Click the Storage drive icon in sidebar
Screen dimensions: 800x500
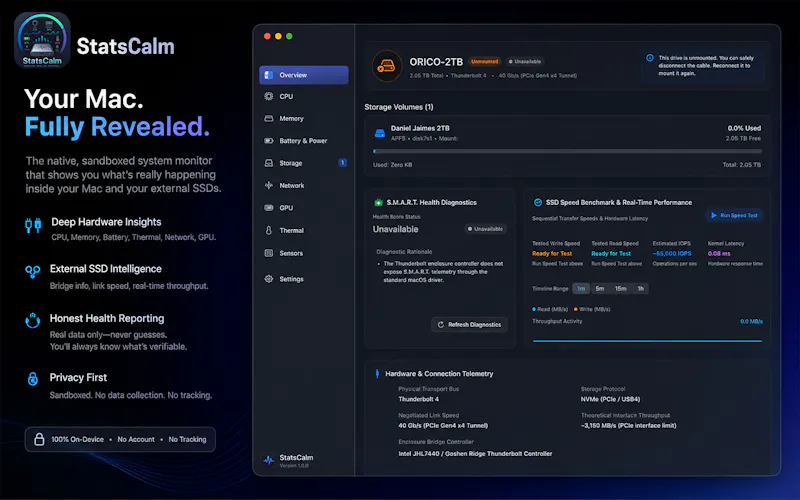pos(269,163)
